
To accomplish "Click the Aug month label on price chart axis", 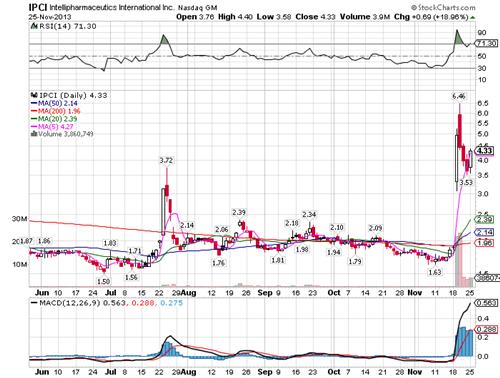I will [x=188, y=293].
